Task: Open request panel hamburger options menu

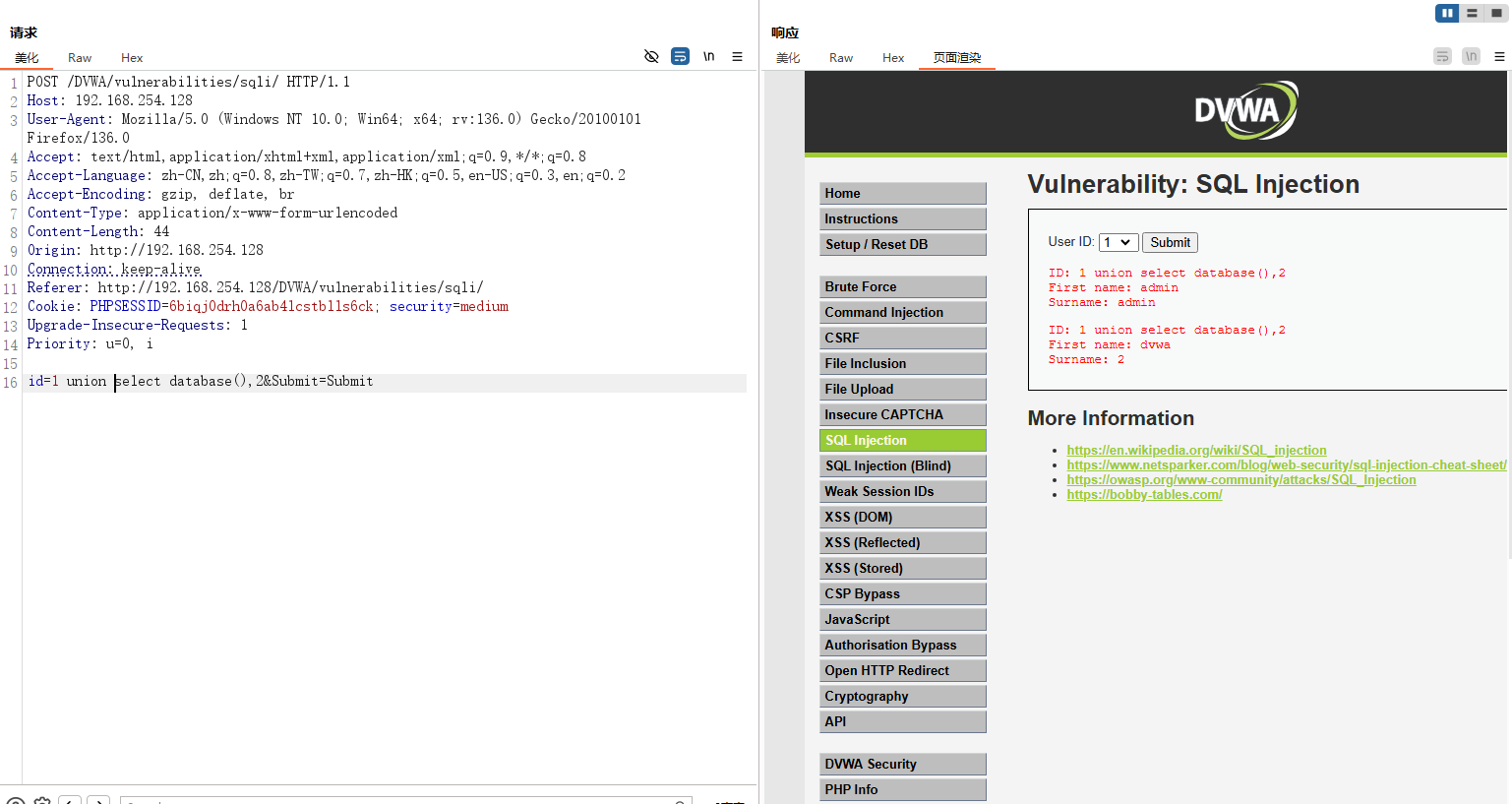Action: click(737, 56)
